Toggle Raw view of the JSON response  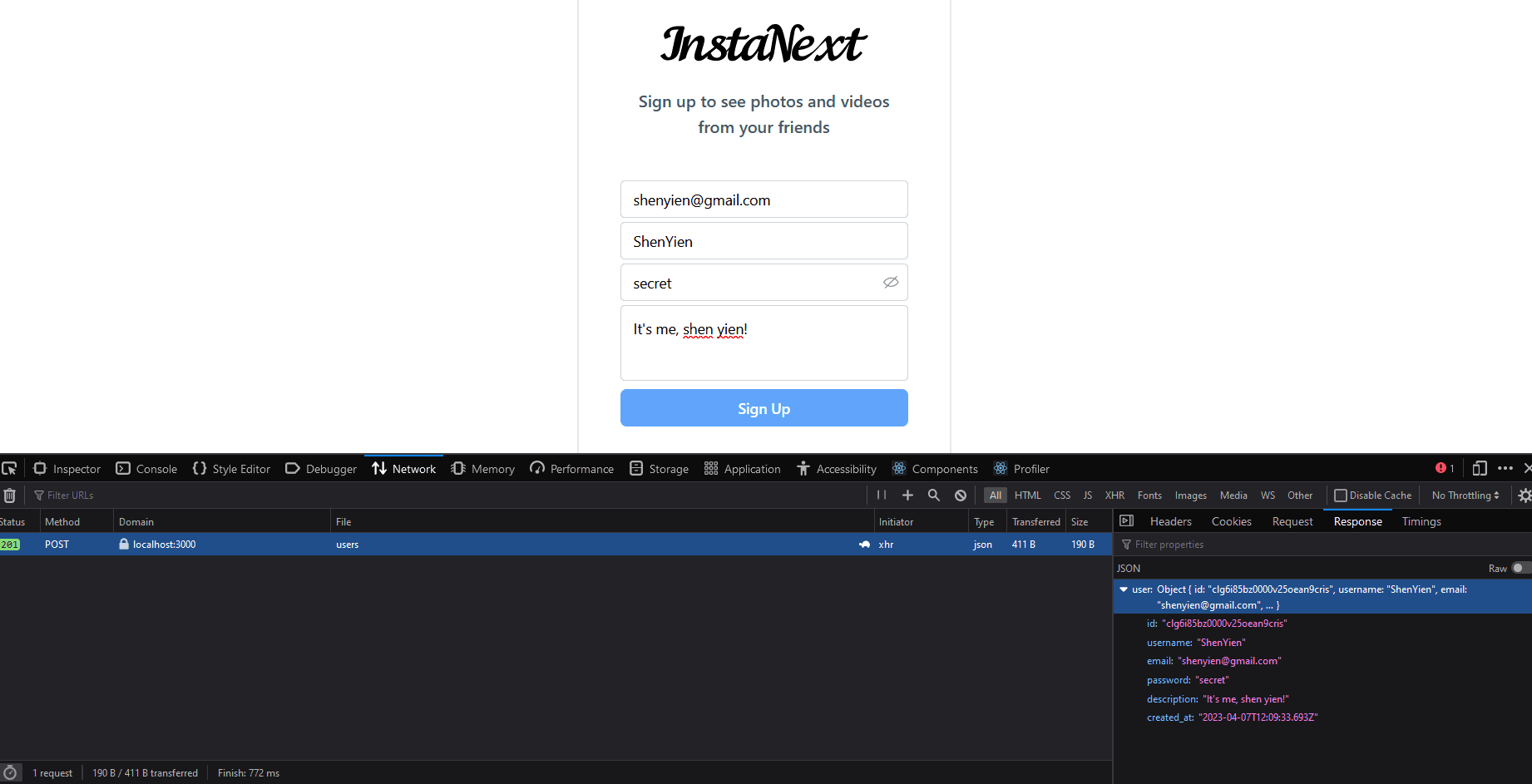[x=1522, y=568]
